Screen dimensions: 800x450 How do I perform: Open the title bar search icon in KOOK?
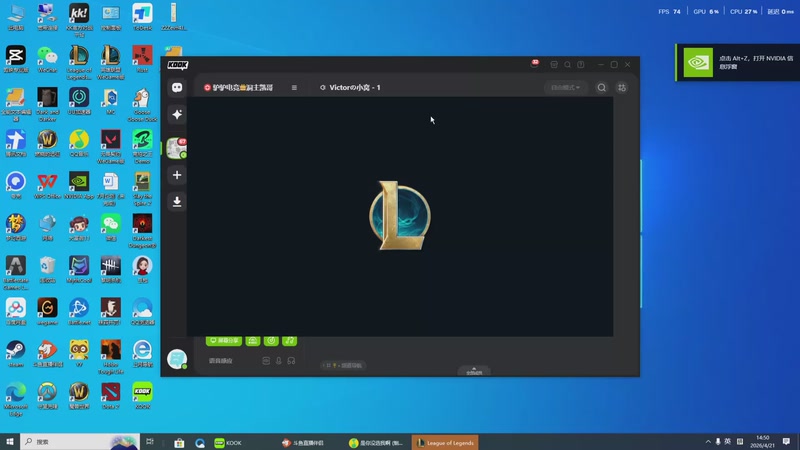pyautogui.click(x=567, y=65)
